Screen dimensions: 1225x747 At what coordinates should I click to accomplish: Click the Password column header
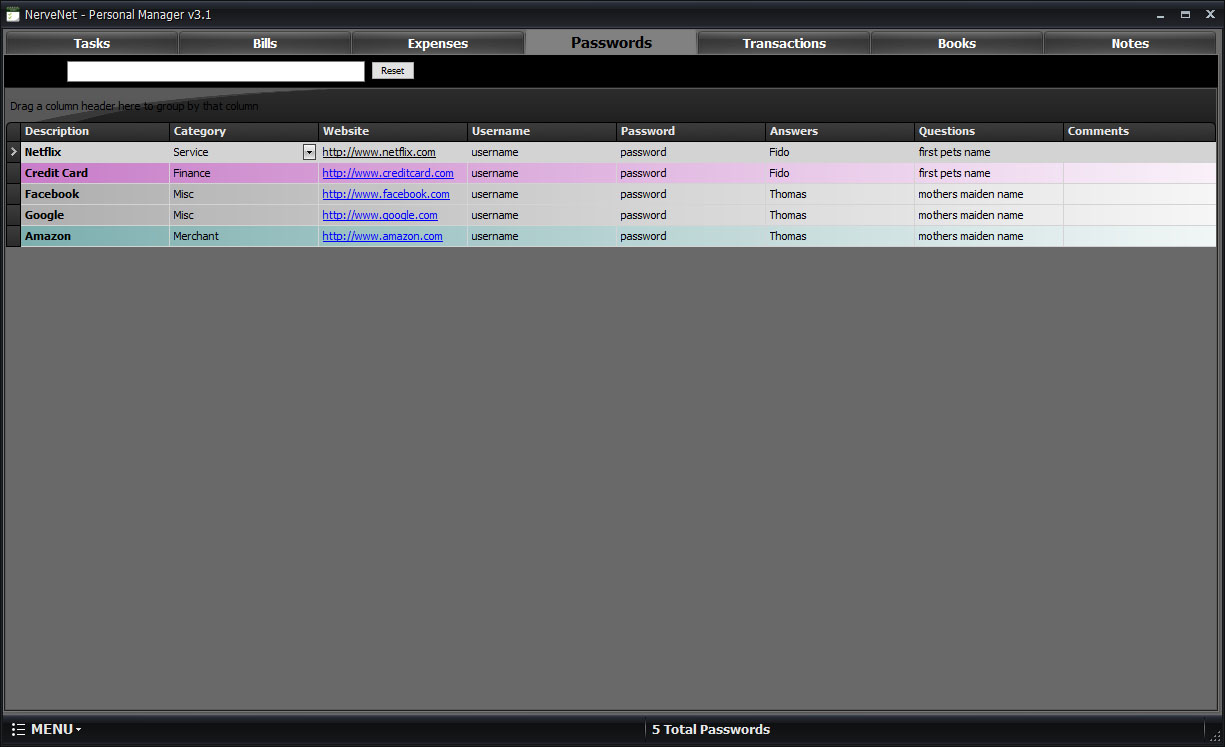[x=690, y=131]
